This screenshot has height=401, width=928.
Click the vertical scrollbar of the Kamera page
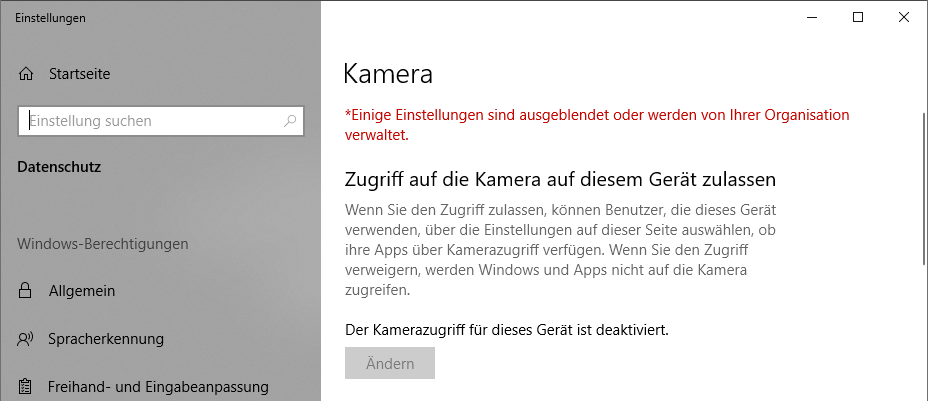[922, 190]
